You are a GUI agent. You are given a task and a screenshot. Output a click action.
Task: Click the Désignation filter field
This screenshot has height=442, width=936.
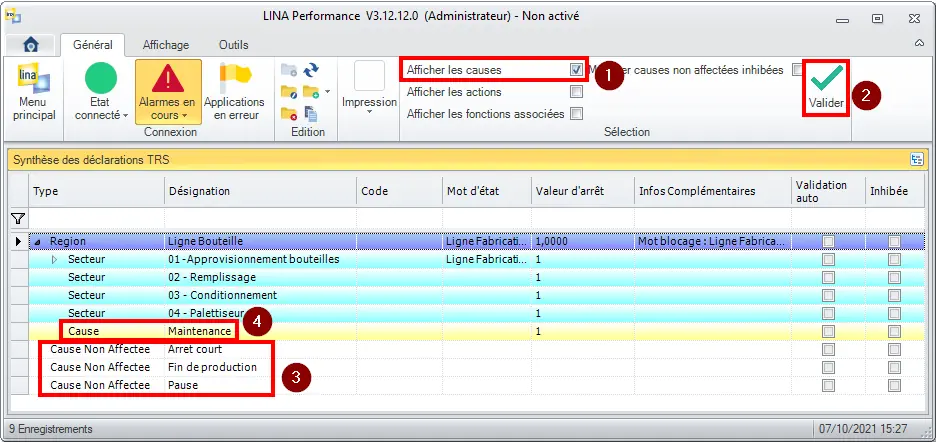(x=260, y=218)
